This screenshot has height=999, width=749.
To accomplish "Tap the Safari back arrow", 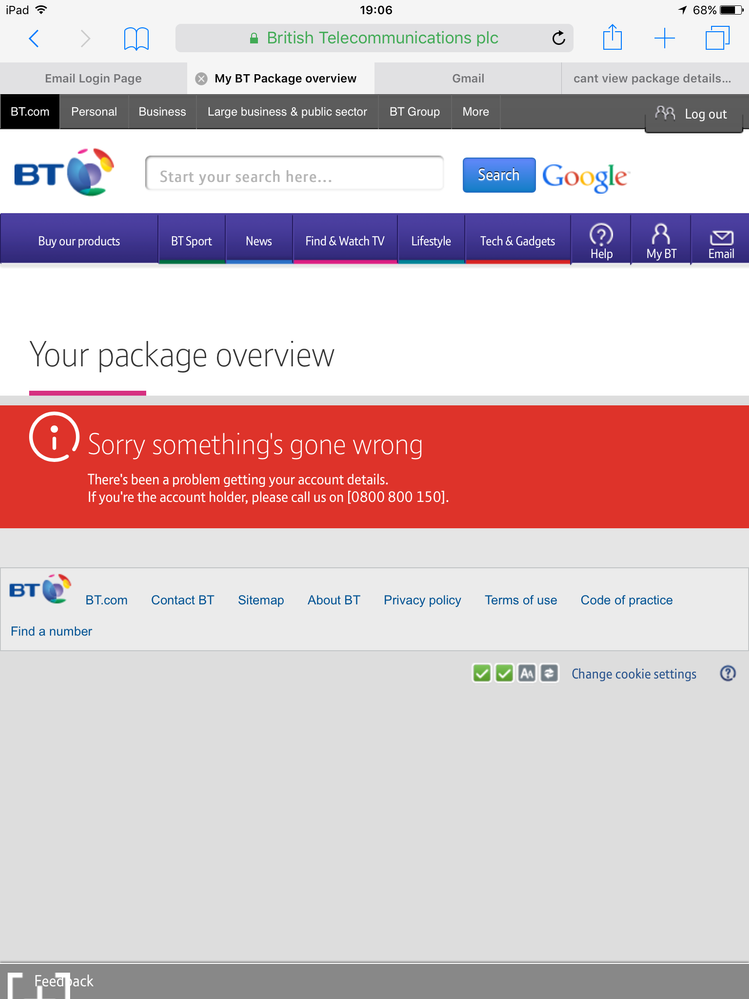I will point(34,38).
